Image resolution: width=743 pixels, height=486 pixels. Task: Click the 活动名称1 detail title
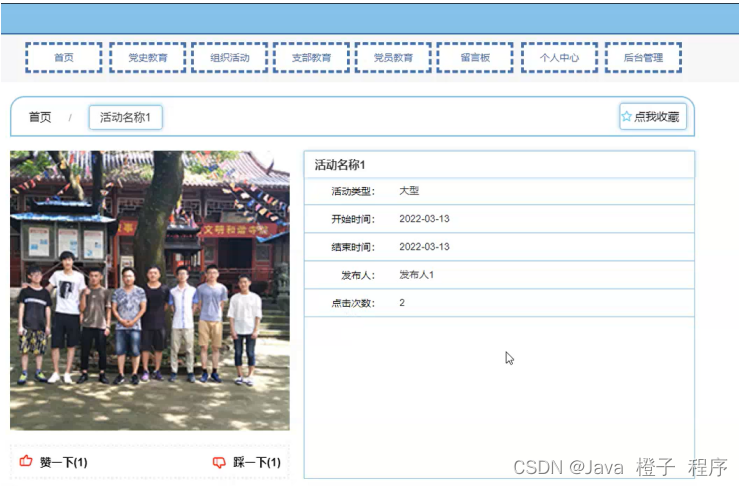tap(340, 165)
